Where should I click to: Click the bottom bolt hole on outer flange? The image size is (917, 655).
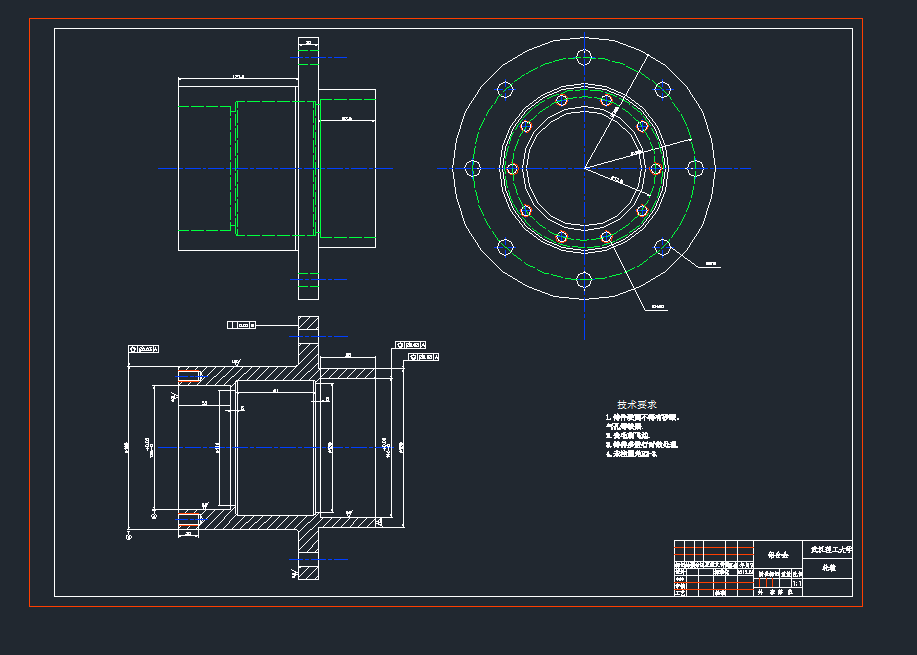pyautogui.click(x=584, y=280)
